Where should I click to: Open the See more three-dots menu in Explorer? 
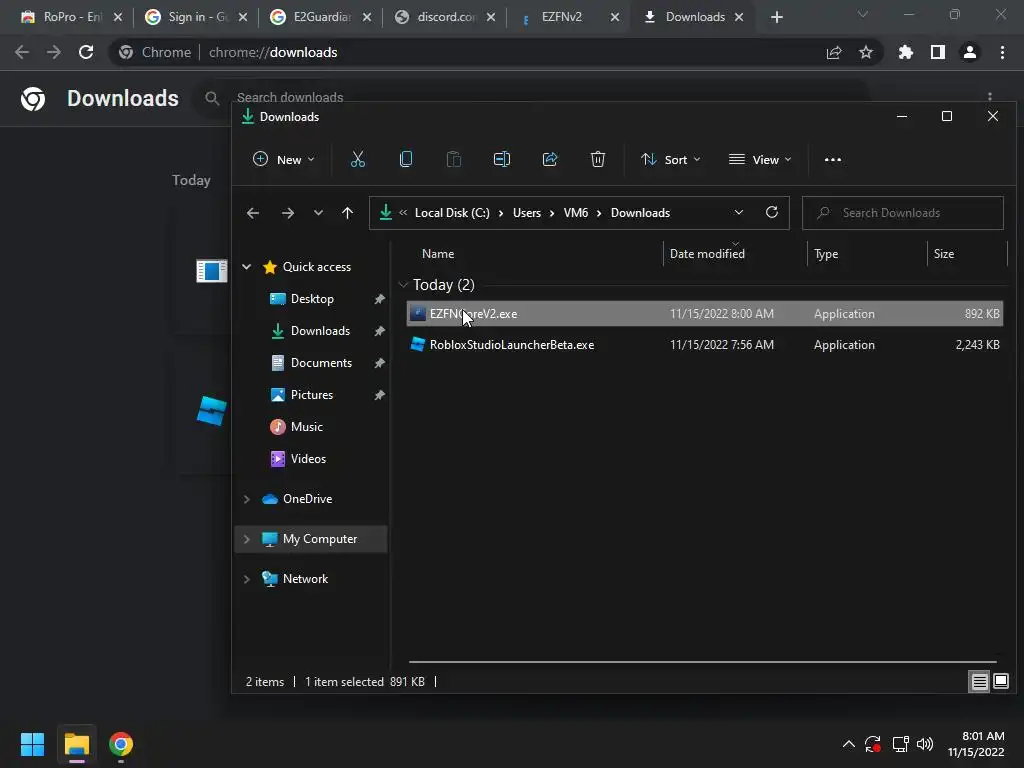833,159
